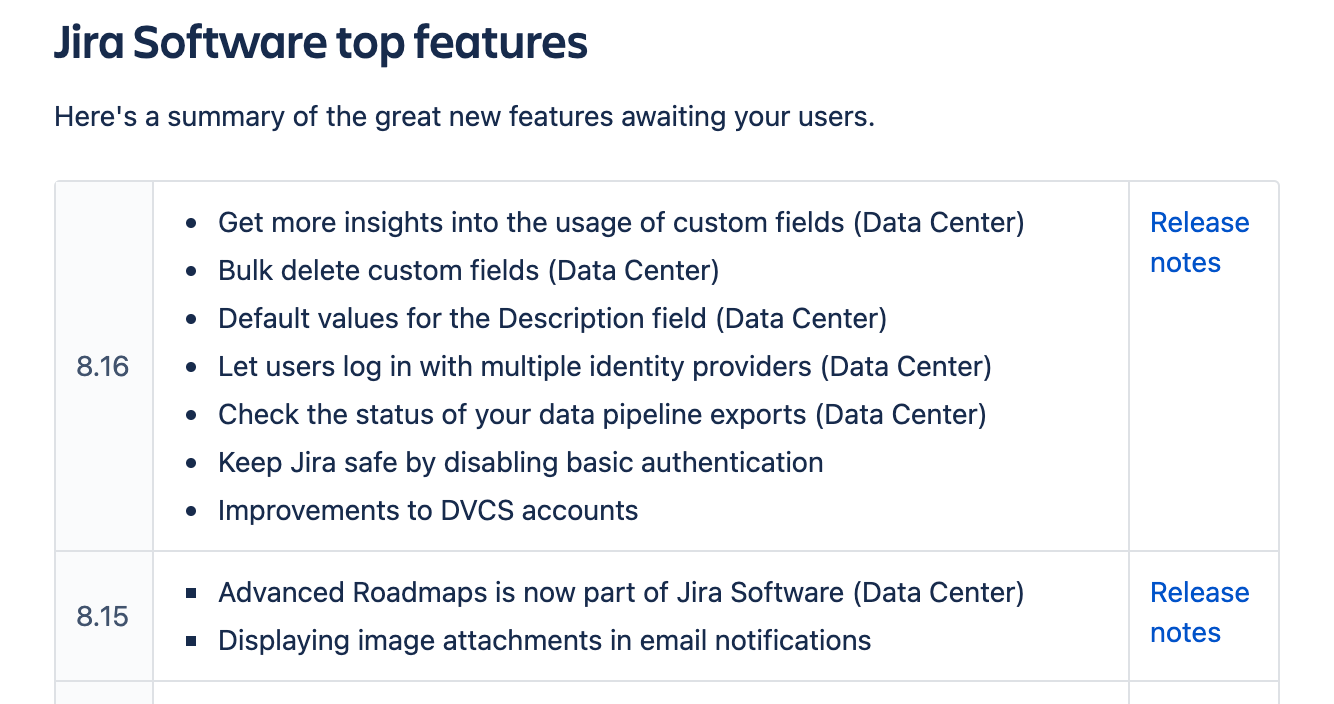Viewport: 1334px width, 704px height.
Task: Click the summary sentence about new features
Action: click(464, 117)
